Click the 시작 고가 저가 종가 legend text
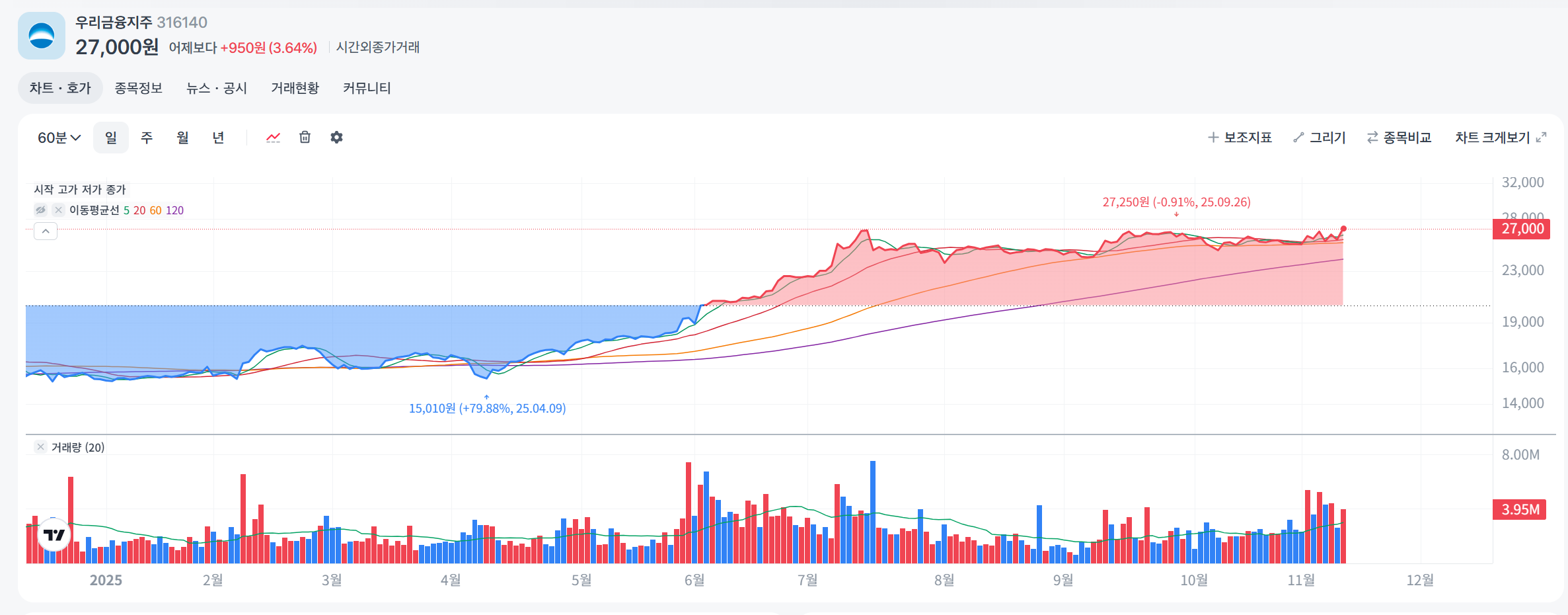This screenshot has height=615, width=1568. pyautogui.click(x=80, y=190)
